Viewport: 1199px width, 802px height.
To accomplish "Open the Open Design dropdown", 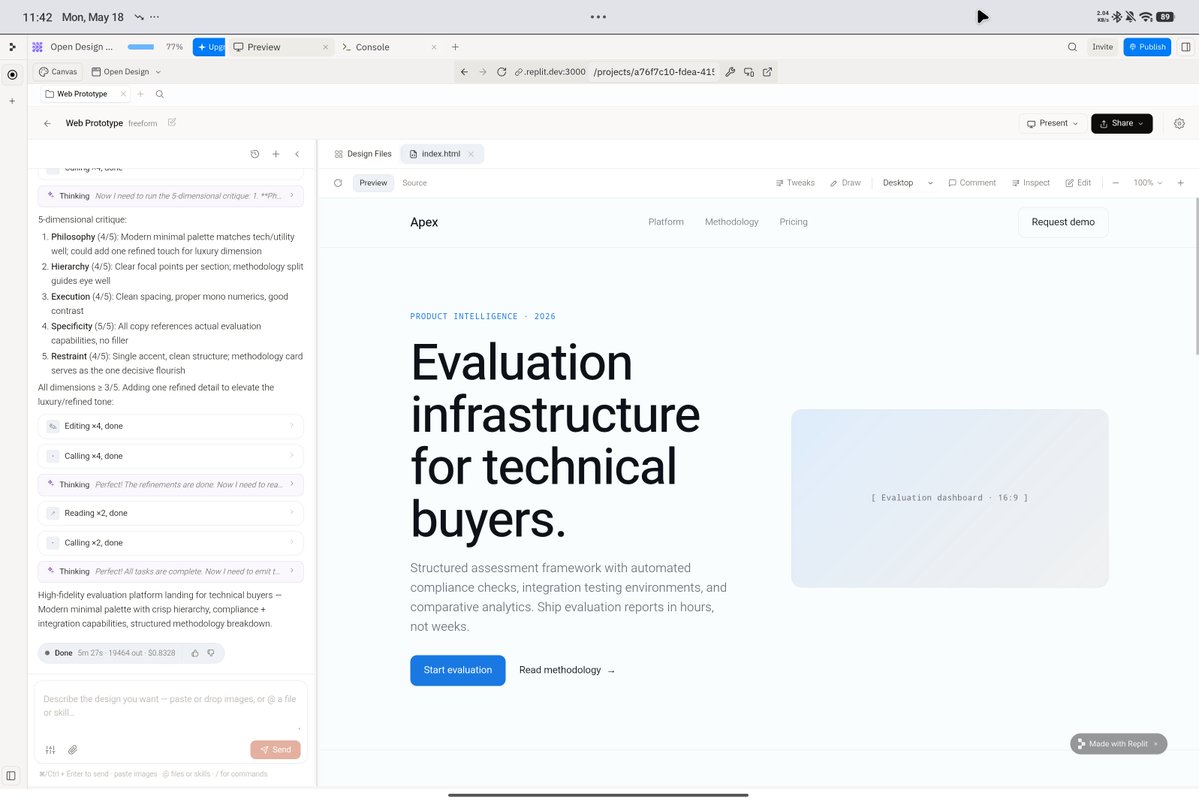I will (x=126, y=72).
